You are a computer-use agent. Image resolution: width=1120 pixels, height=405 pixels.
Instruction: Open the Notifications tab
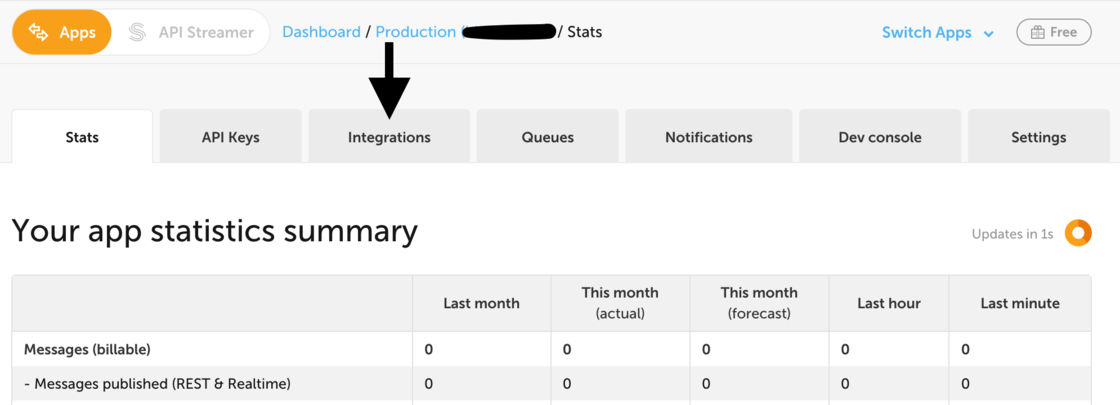pyautogui.click(x=709, y=136)
